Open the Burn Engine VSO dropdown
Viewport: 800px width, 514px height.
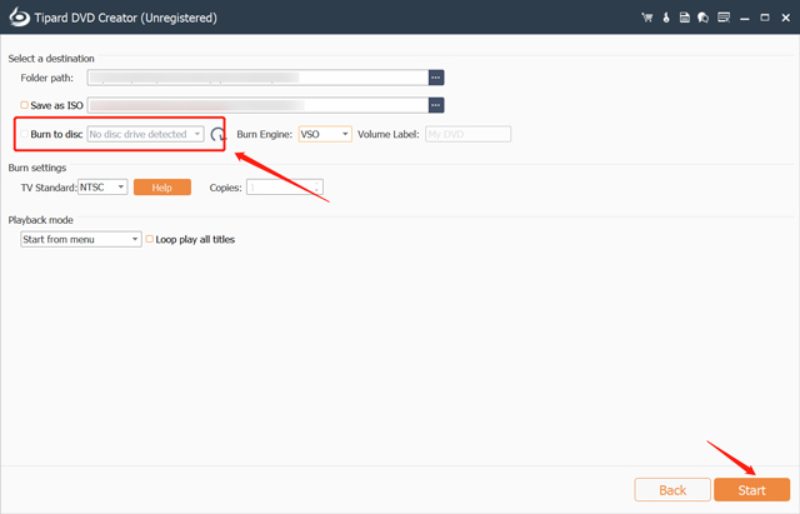(x=325, y=134)
